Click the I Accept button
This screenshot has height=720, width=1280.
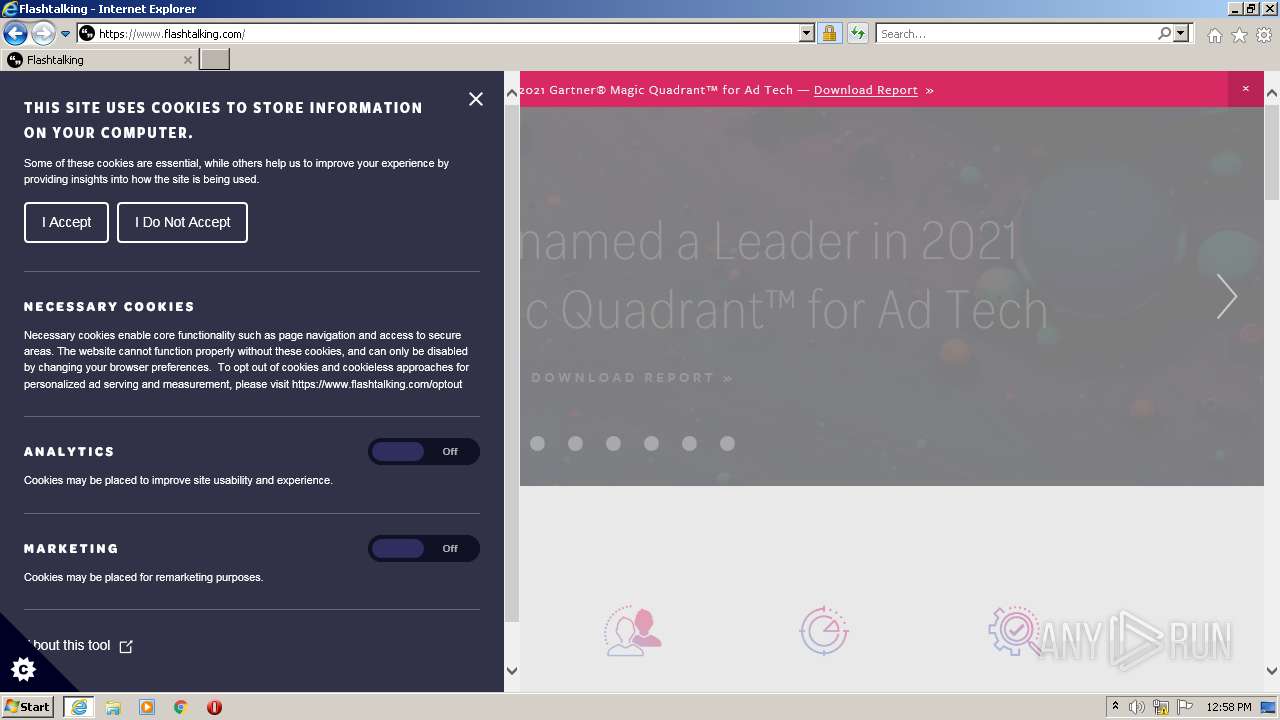pyautogui.click(x=66, y=222)
